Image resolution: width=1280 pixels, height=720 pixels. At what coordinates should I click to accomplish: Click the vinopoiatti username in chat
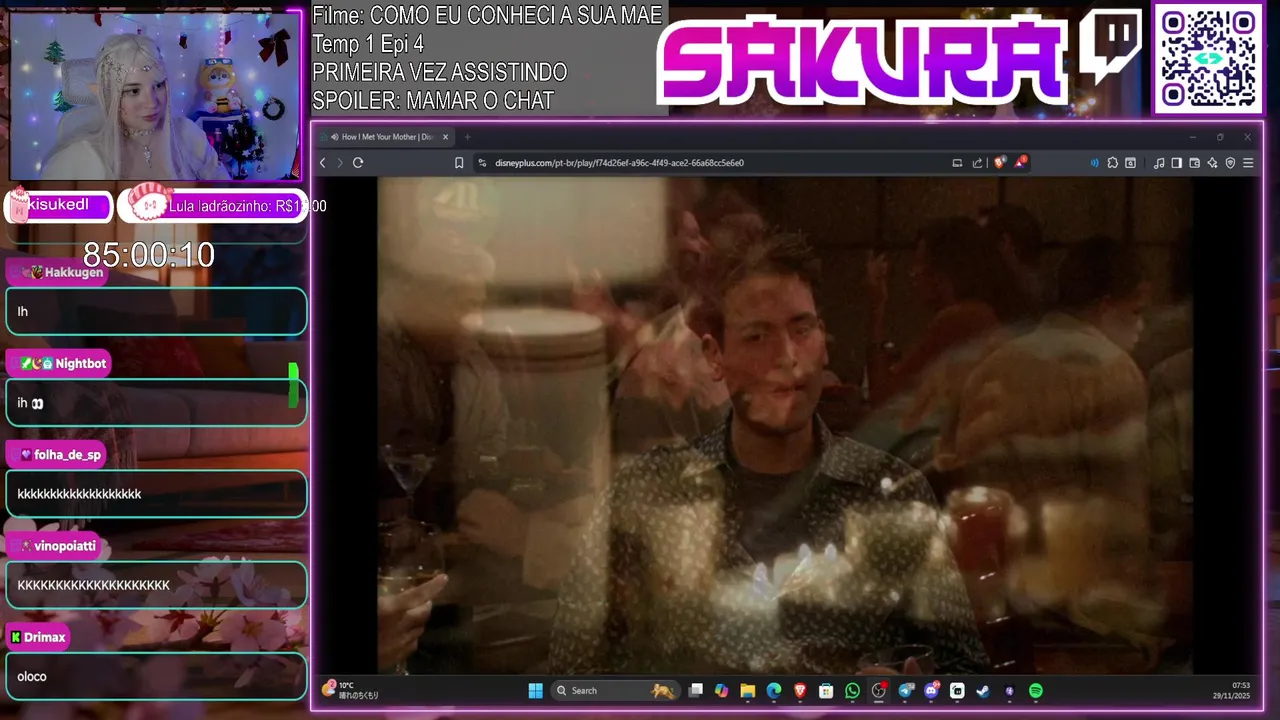coord(65,546)
